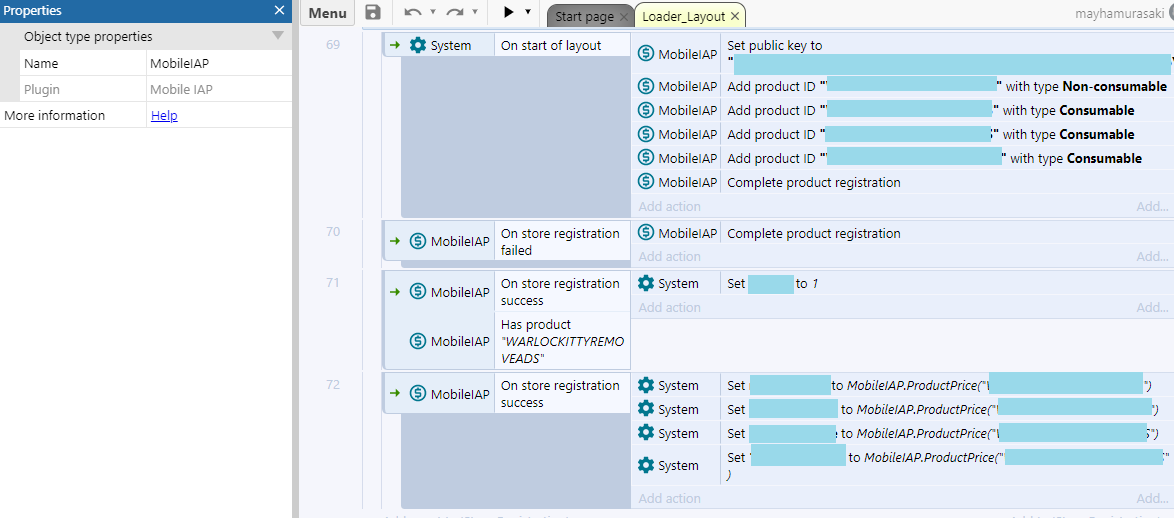The image size is (1174, 518).
Task: Click Add action under event 70
Action: (x=669, y=257)
